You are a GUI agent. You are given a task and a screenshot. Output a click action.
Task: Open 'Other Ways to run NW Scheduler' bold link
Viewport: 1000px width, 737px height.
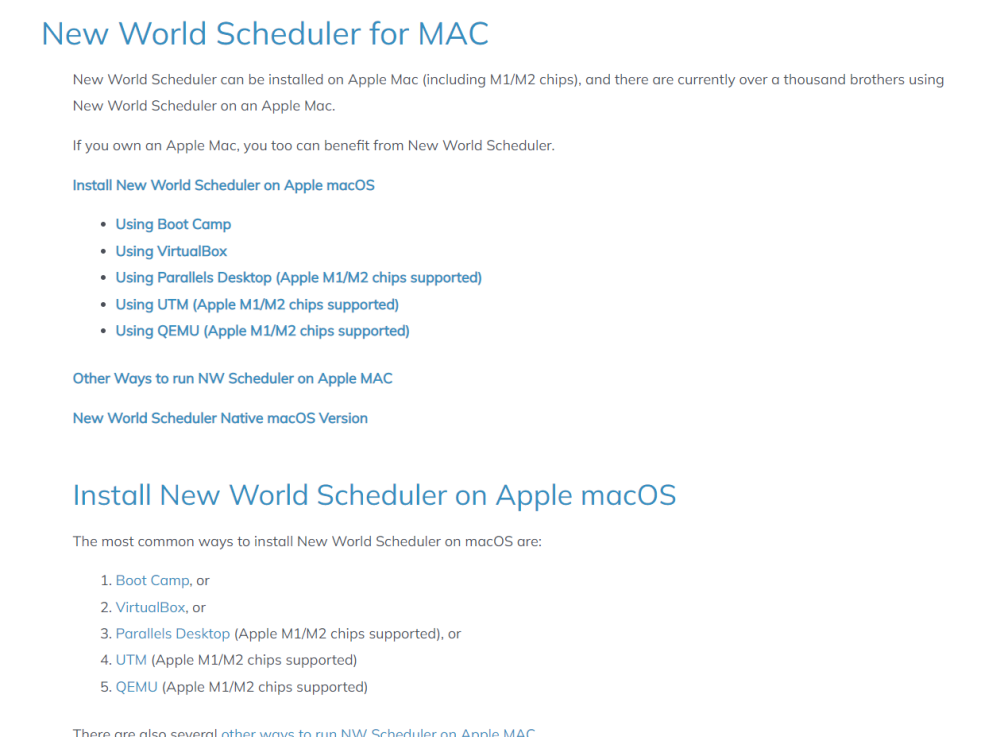pyautogui.click(x=232, y=378)
